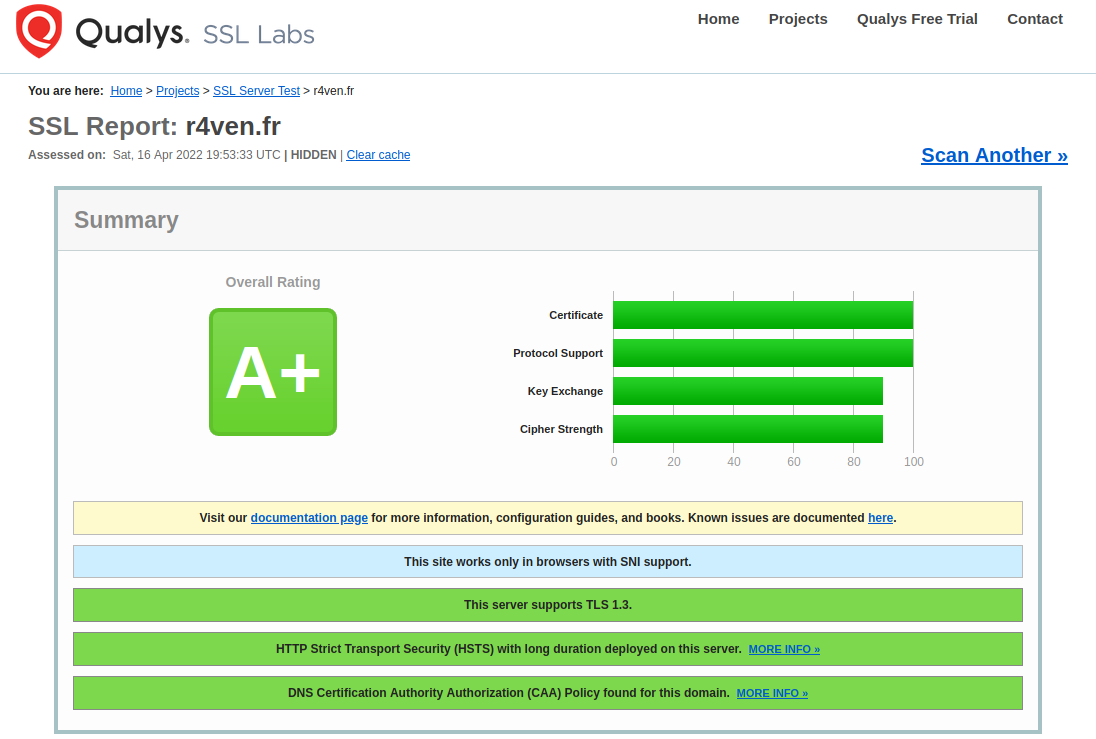Screen dimensions: 1096x739
Task: Follow the SSL Server Test breadcrumb link
Action: pos(257,91)
